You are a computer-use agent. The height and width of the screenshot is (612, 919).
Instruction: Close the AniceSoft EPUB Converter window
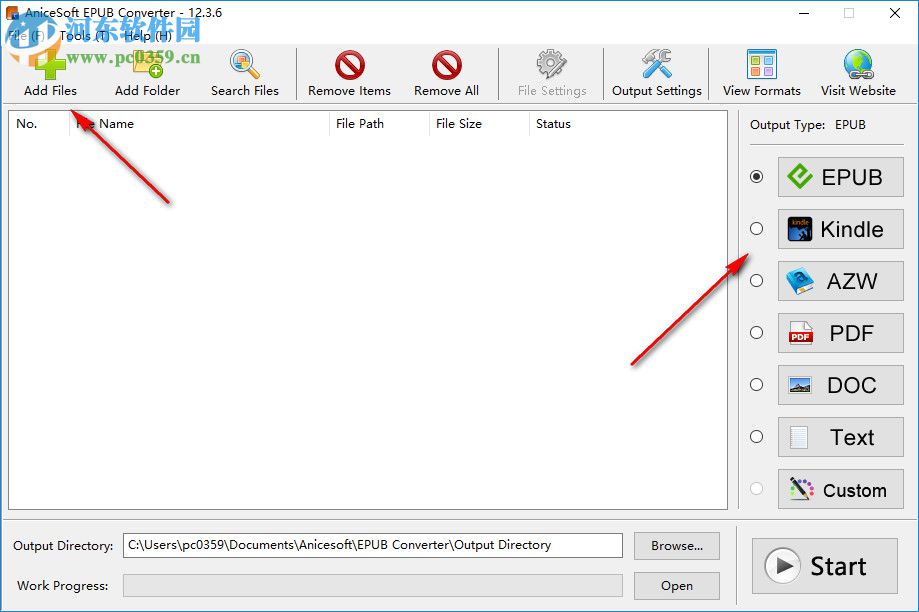coord(895,13)
